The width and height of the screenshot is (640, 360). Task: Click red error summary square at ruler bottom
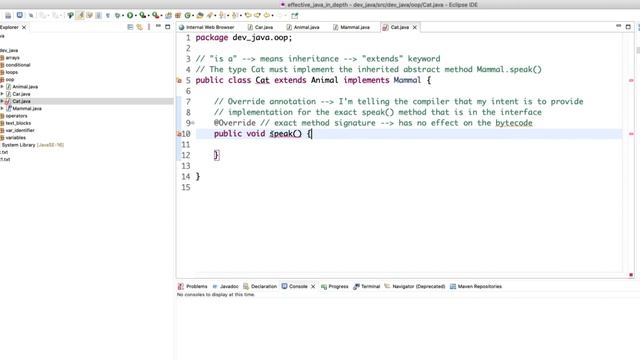click(631, 275)
